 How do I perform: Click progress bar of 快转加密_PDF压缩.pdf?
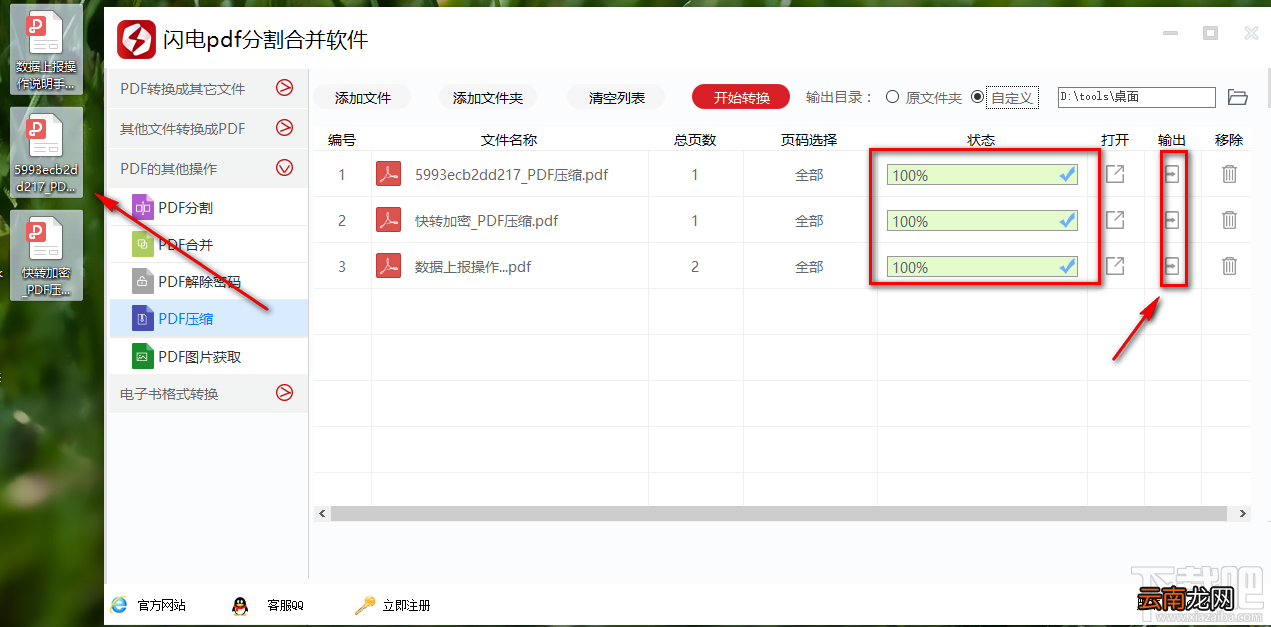982,221
